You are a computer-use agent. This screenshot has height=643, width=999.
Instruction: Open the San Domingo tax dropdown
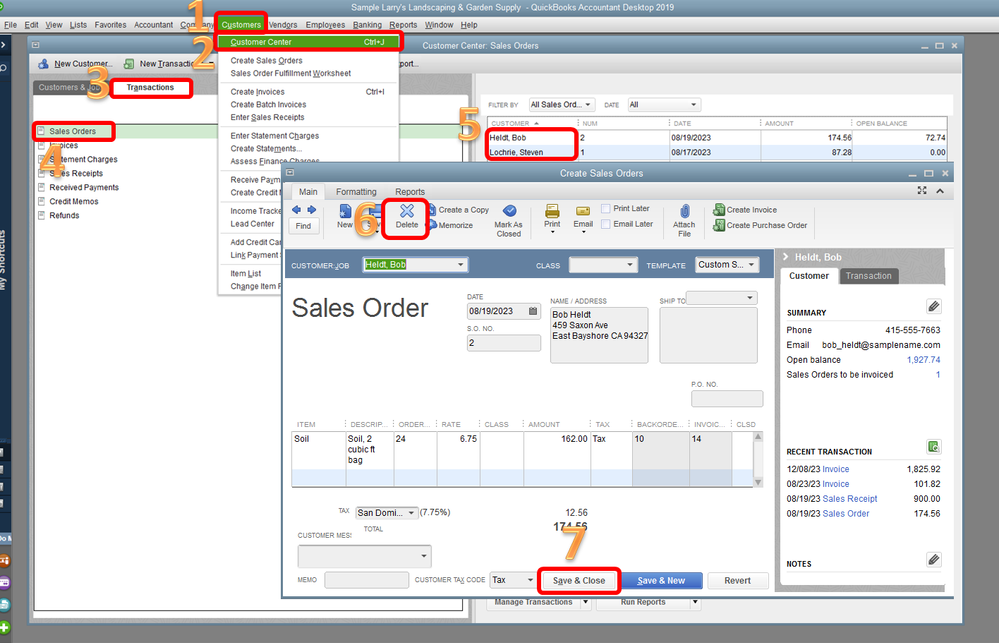coord(412,512)
